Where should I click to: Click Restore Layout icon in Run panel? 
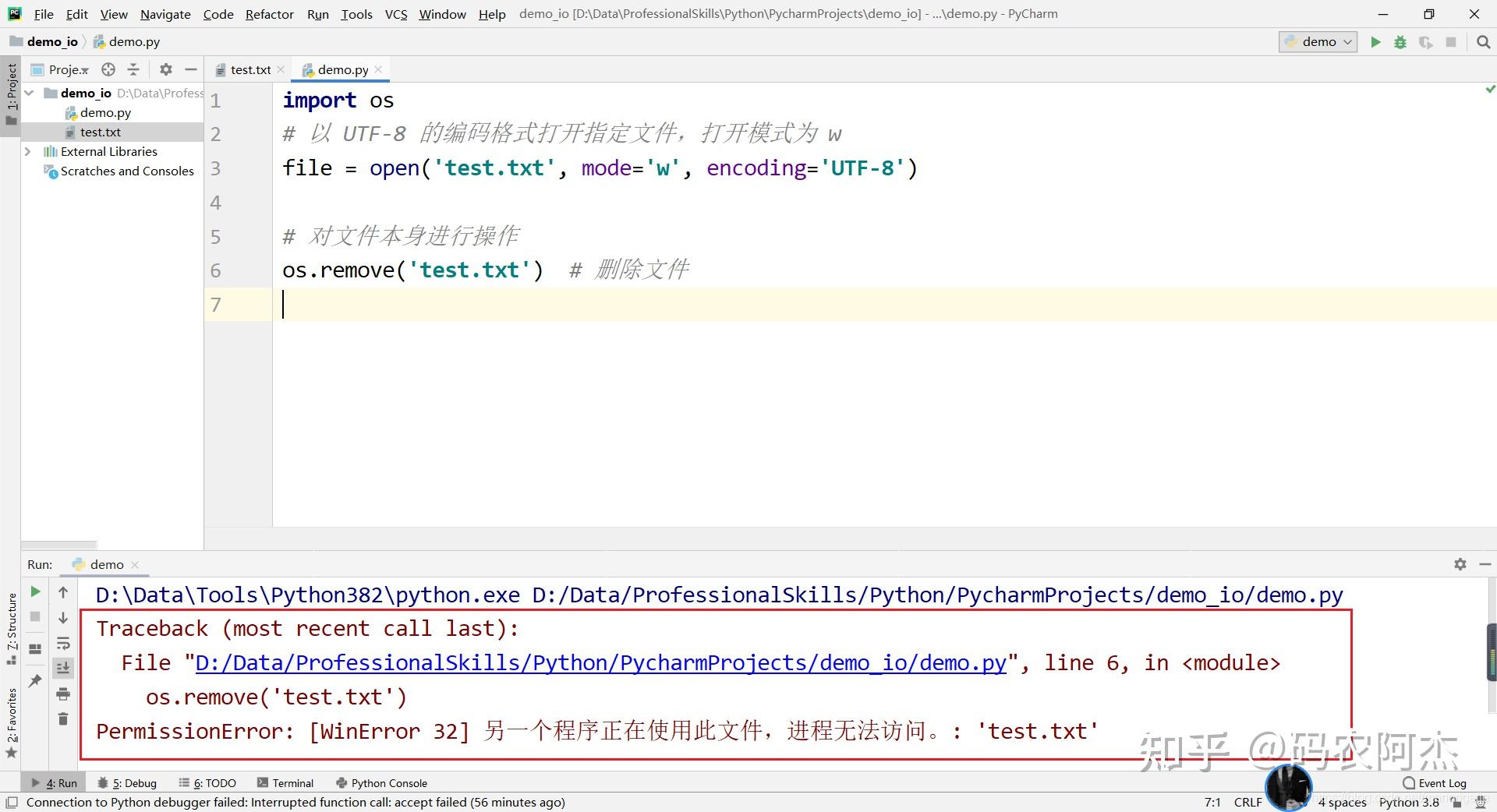pyautogui.click(x=35, y=648)
